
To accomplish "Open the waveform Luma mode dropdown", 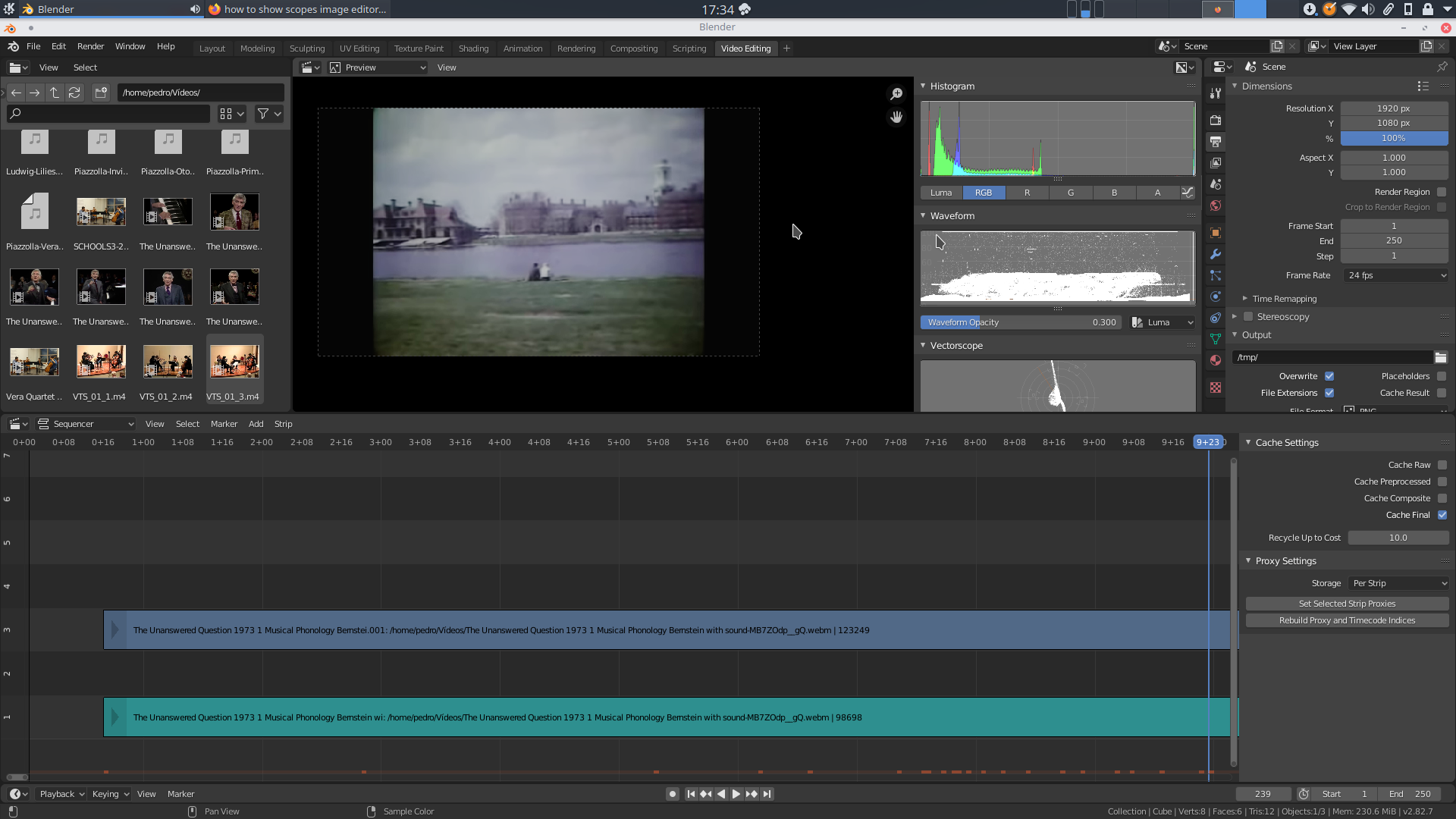I will tap(1162, 322).
